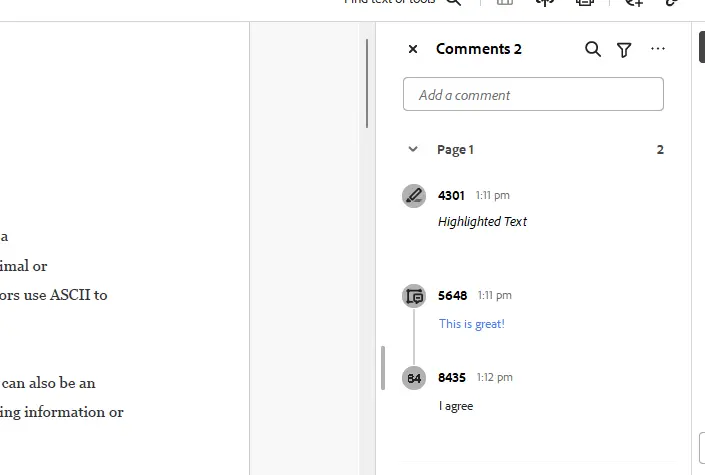Click the text box icon for comment 5648

[414, 296]
